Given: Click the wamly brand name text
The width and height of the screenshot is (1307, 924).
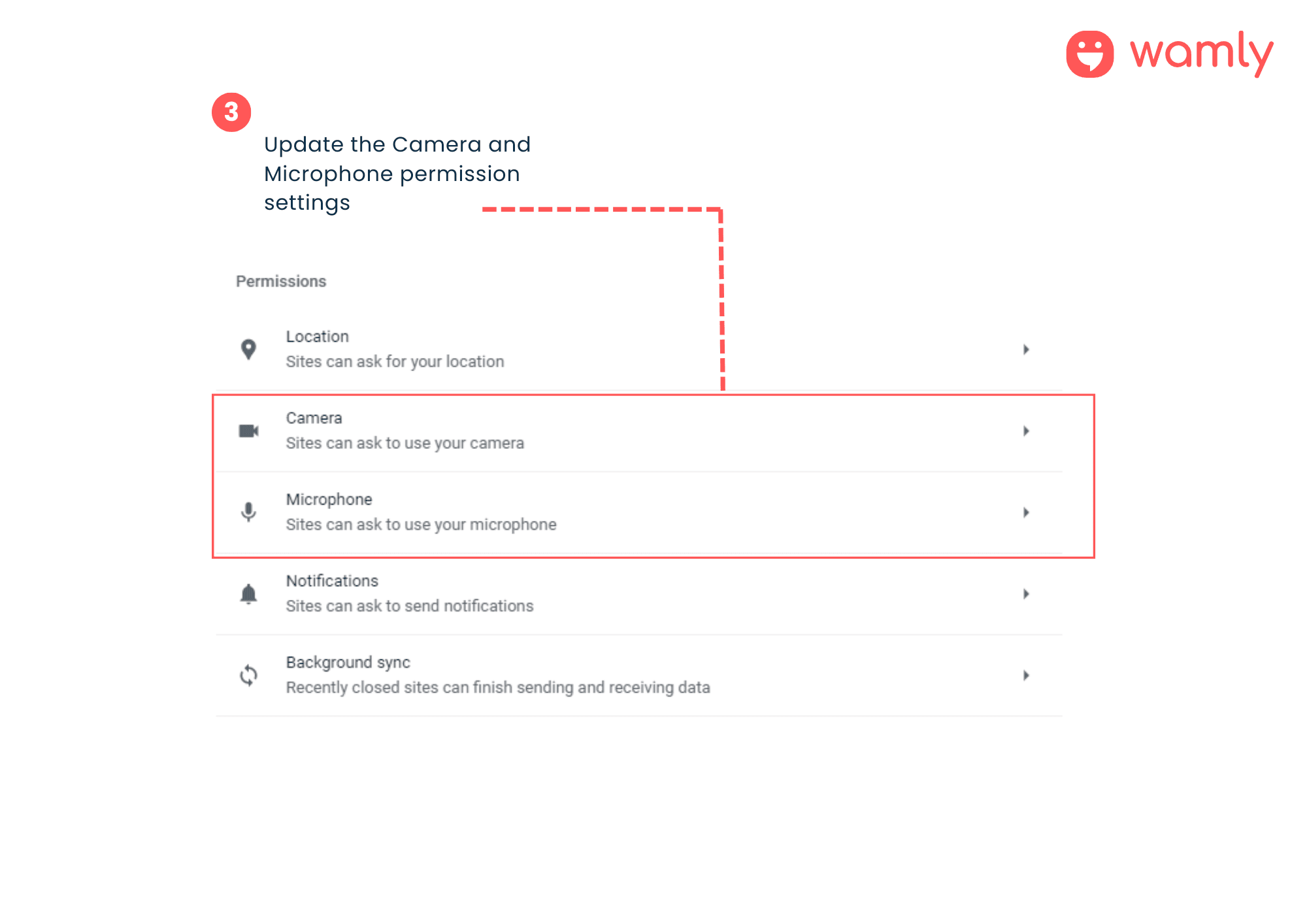Looking at the screenshot, I should (1201, 52).
